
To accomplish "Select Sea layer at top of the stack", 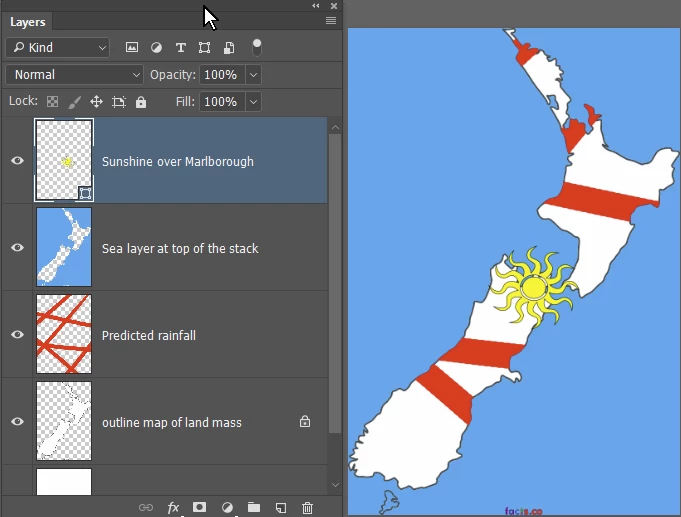I will click(180, 249).
